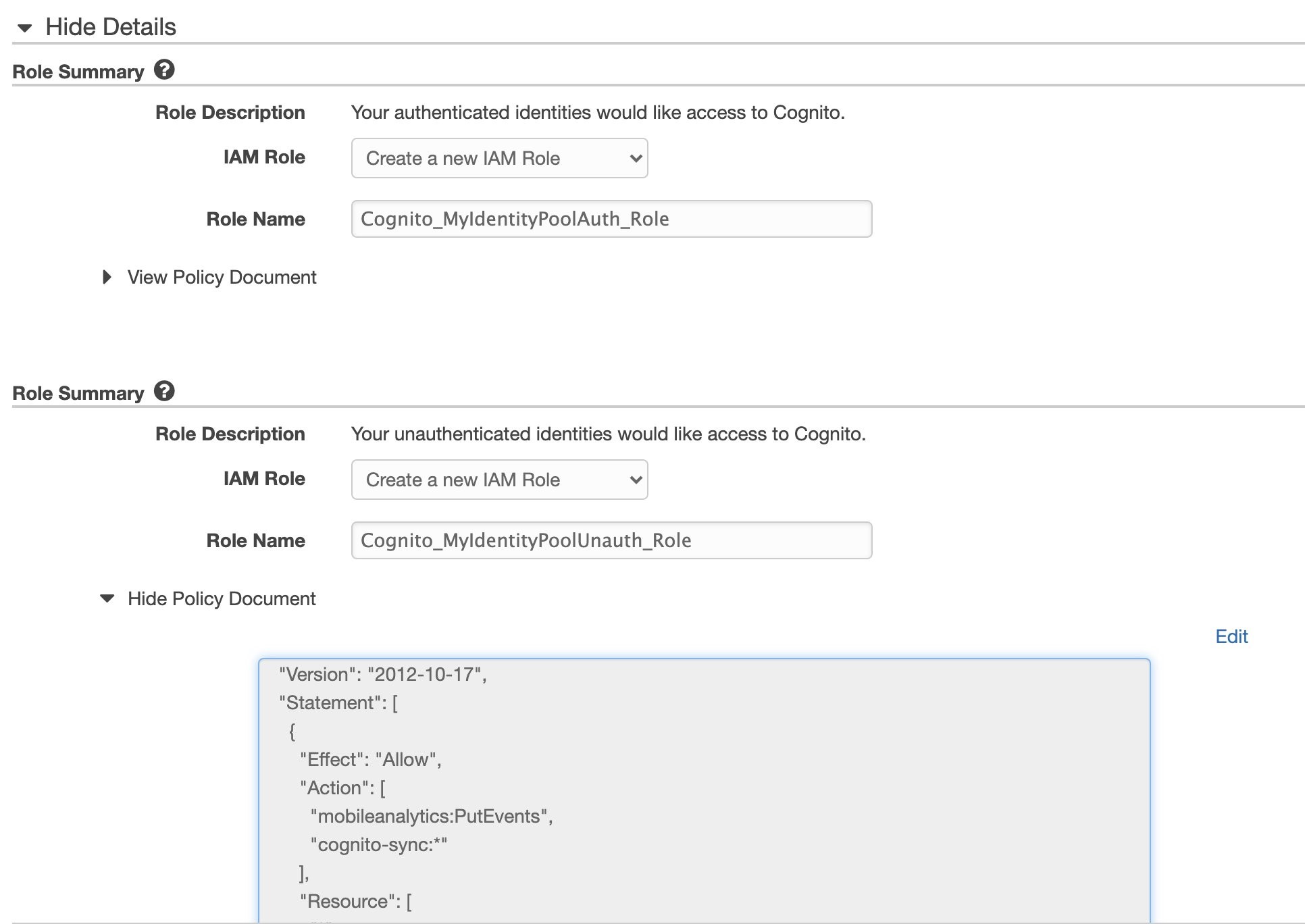This screenshot has height=924, width=1305.
Task: Click the Edit policy link
Action: [x=1231, y=636]
